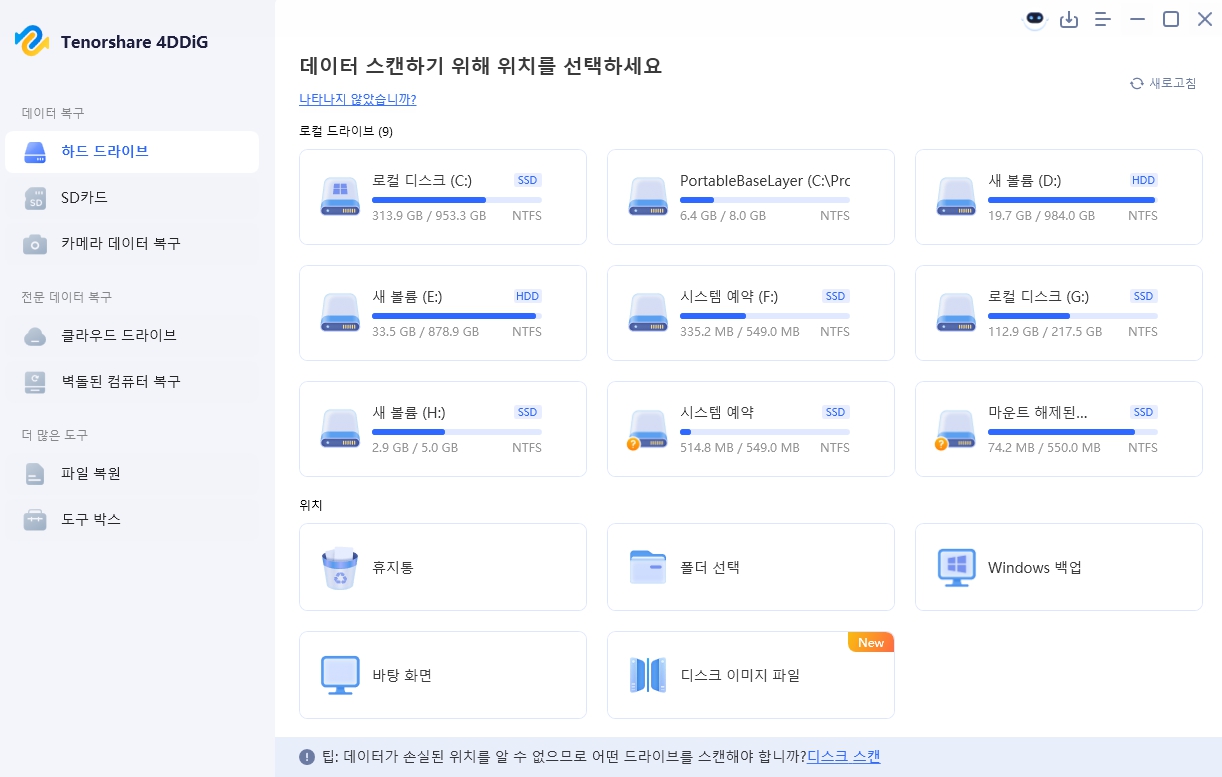This screenshot has height=777, width=1222.
Task: Click the 514.8 MB / 549.0 MB text
Action: [740, 448]
